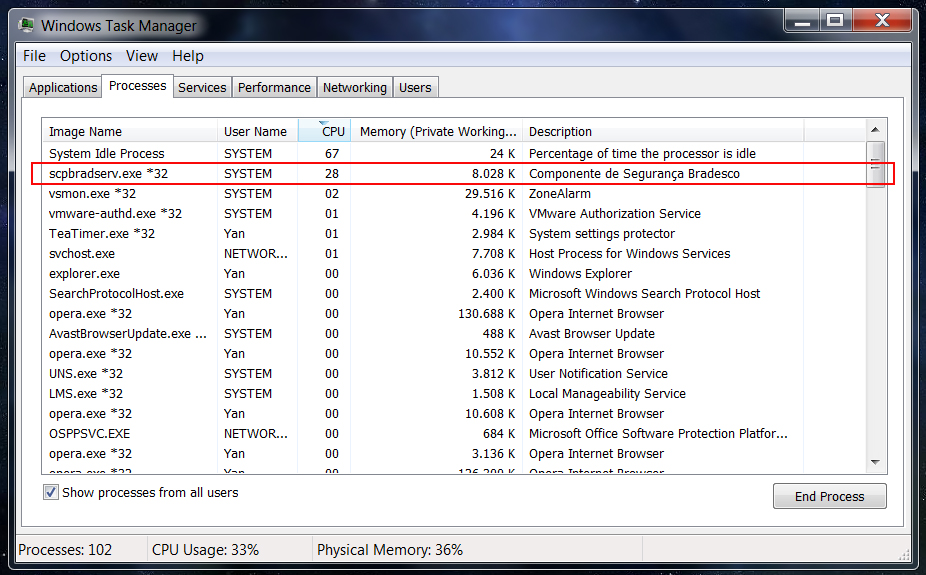Click VMware Authorization Service description
The height and width of the screenshot is (575, 926).
pyautogui.click(x=615, y=214)
